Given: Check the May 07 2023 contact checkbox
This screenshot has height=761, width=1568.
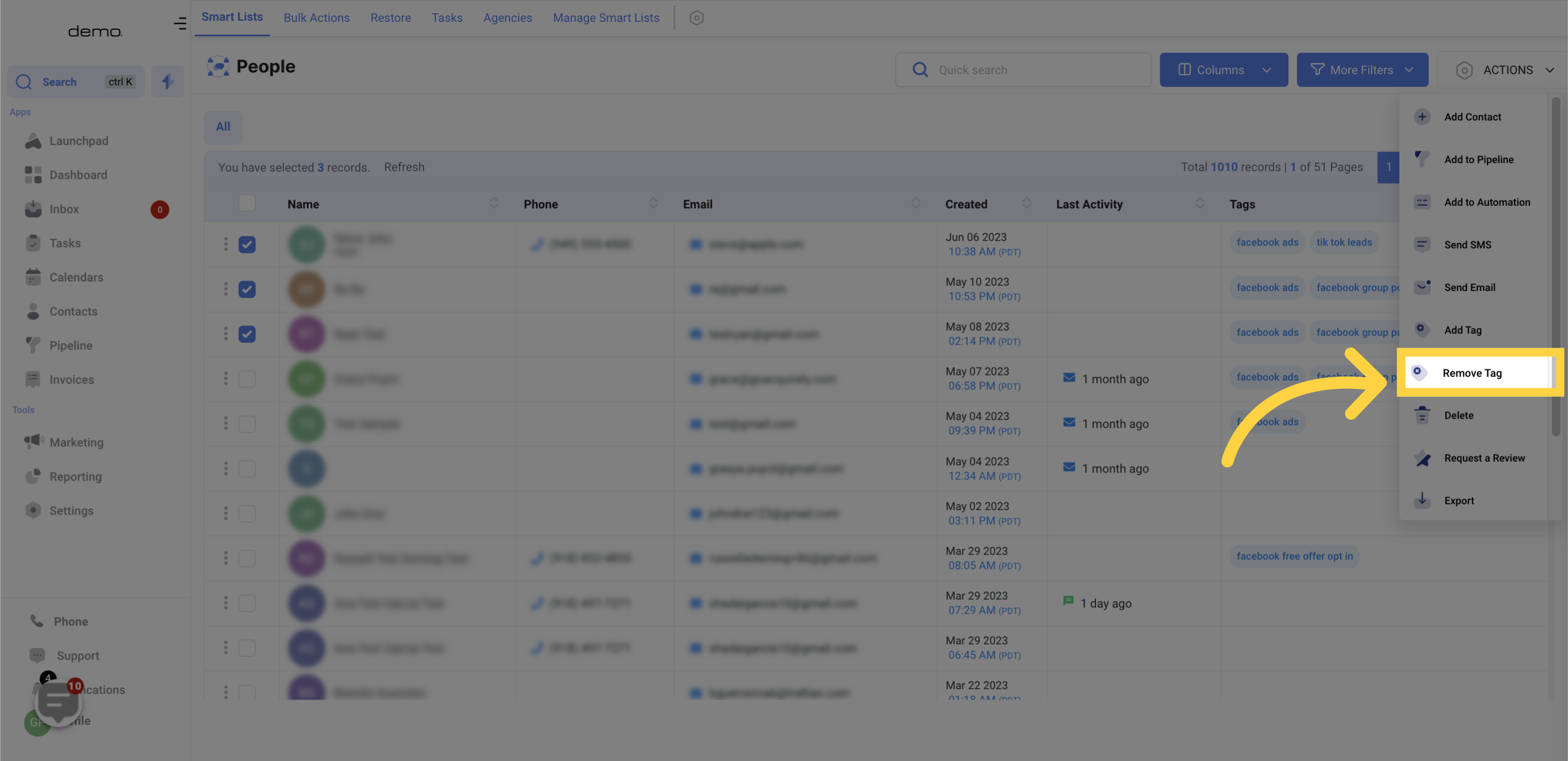Looking at the screenshot, I should pyautogui.click(x=246, y=379).
